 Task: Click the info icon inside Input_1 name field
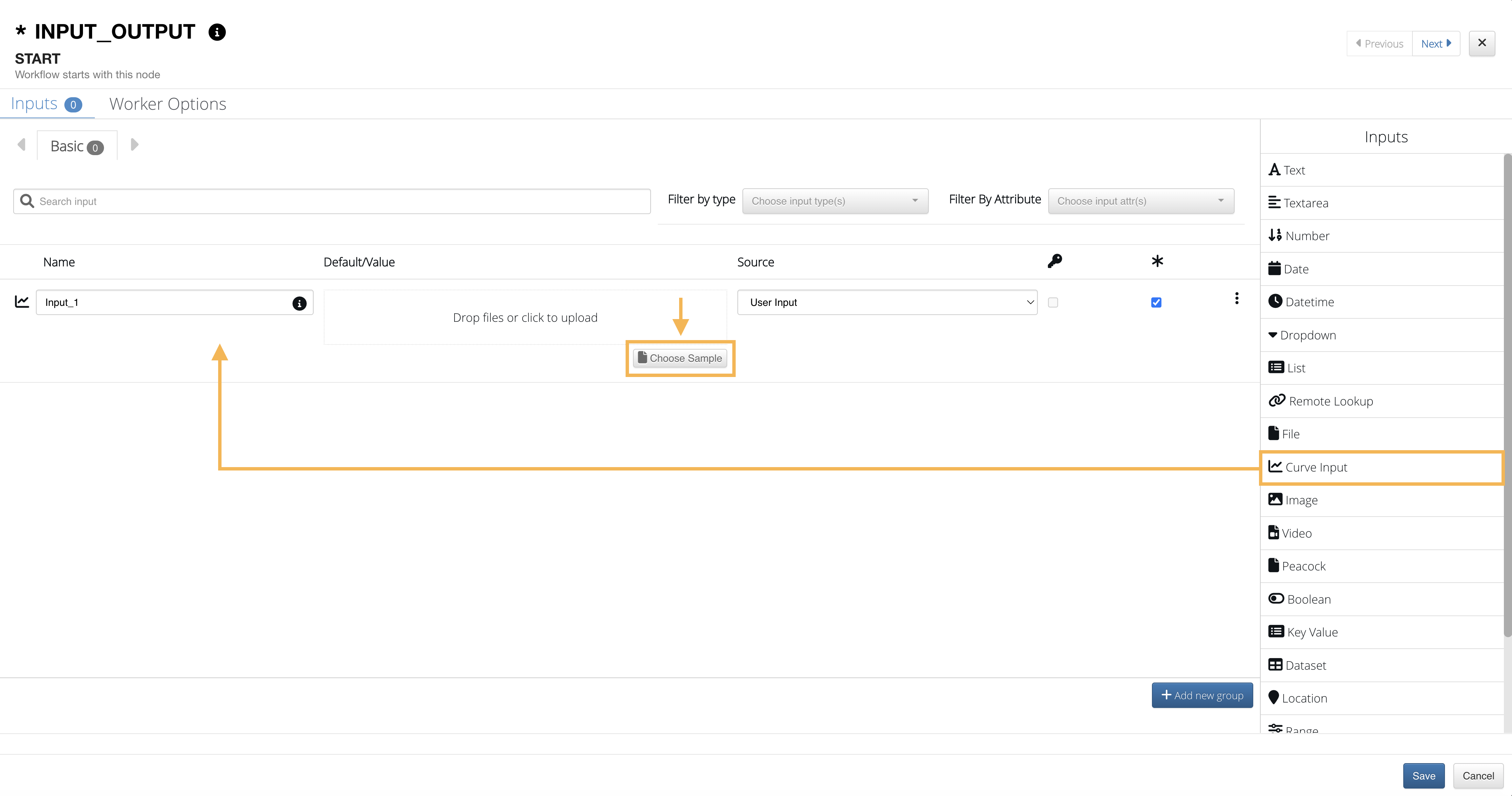pyautogui.click(x=299, y=303)
